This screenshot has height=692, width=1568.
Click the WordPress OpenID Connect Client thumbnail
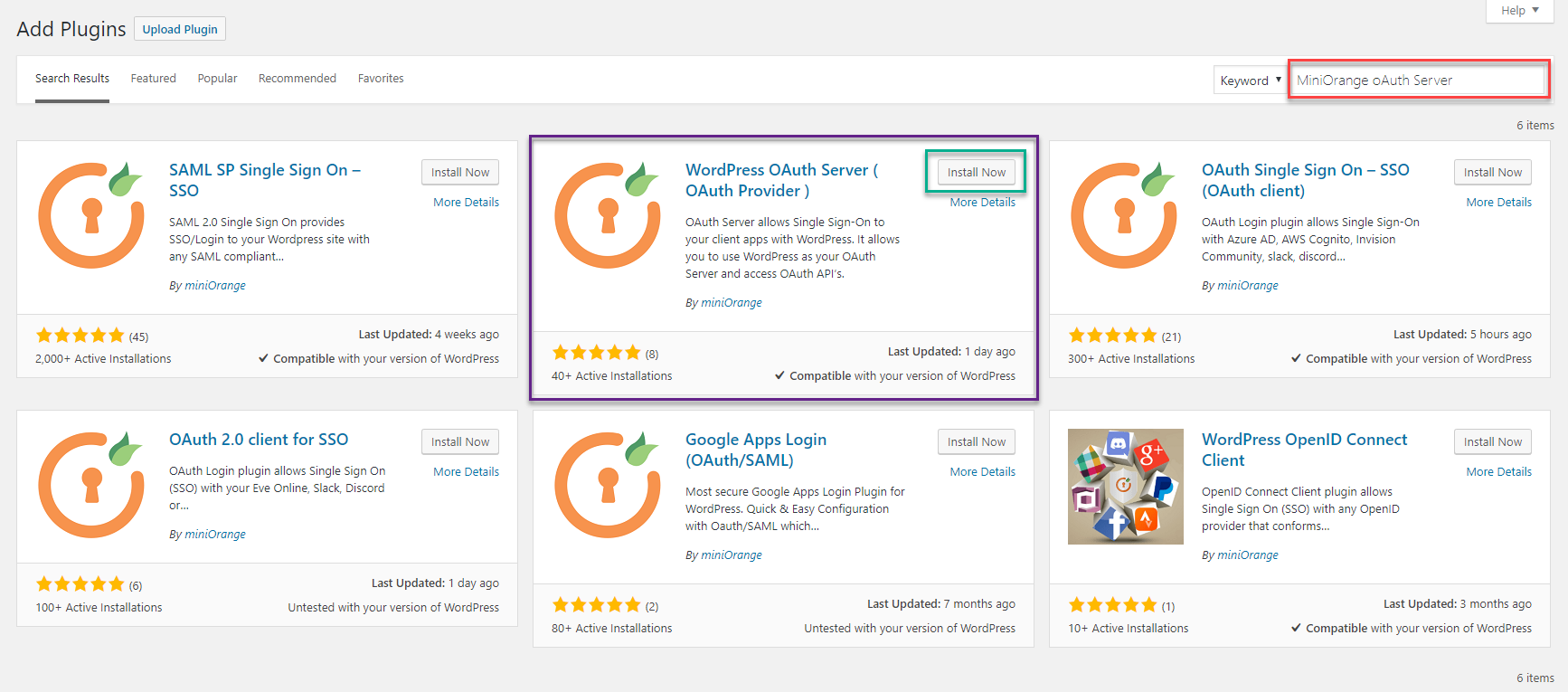coord(1126,487)
